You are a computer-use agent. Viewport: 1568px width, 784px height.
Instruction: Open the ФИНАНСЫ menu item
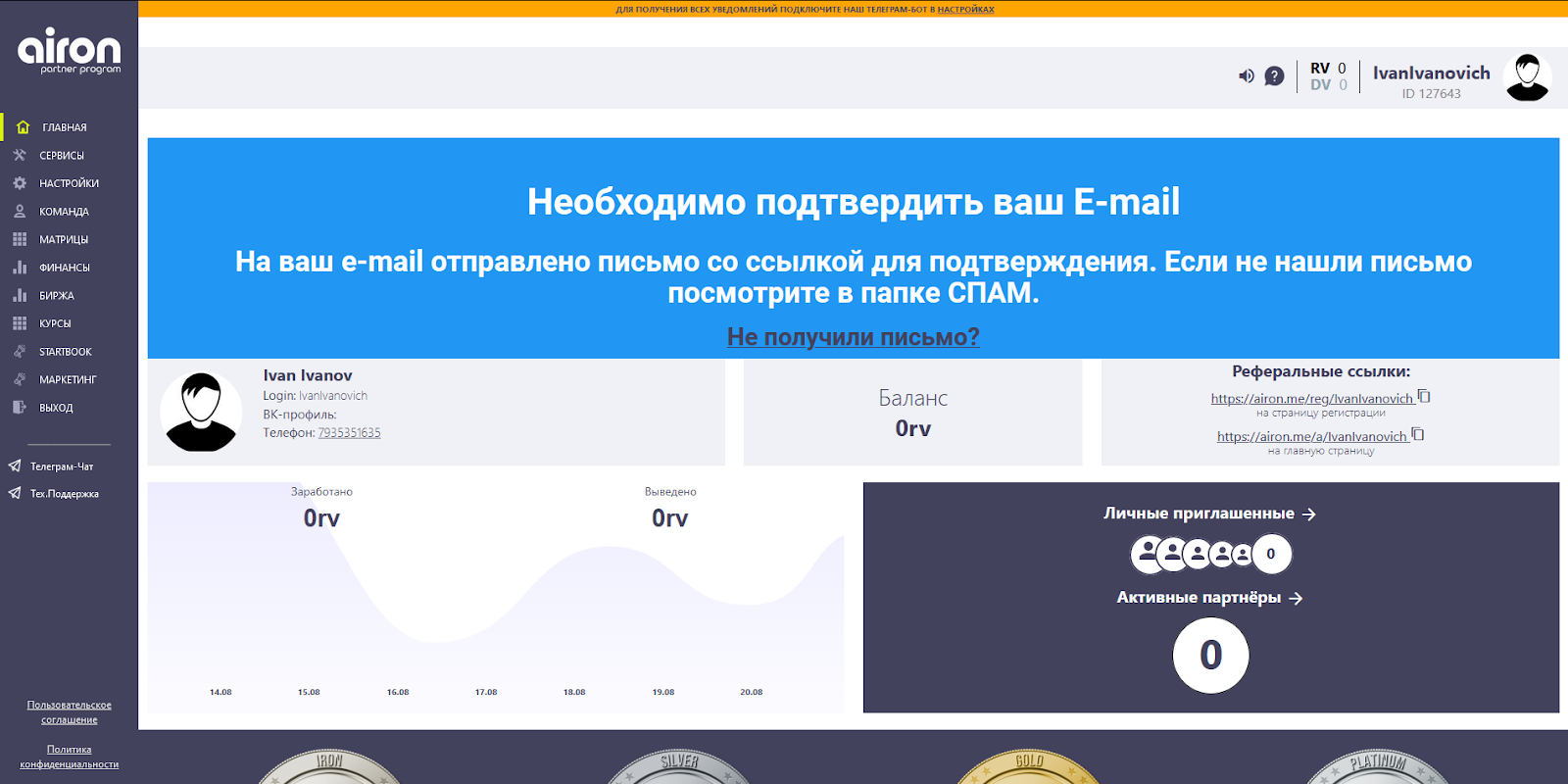pyautogui.click(x=65, y=268)
